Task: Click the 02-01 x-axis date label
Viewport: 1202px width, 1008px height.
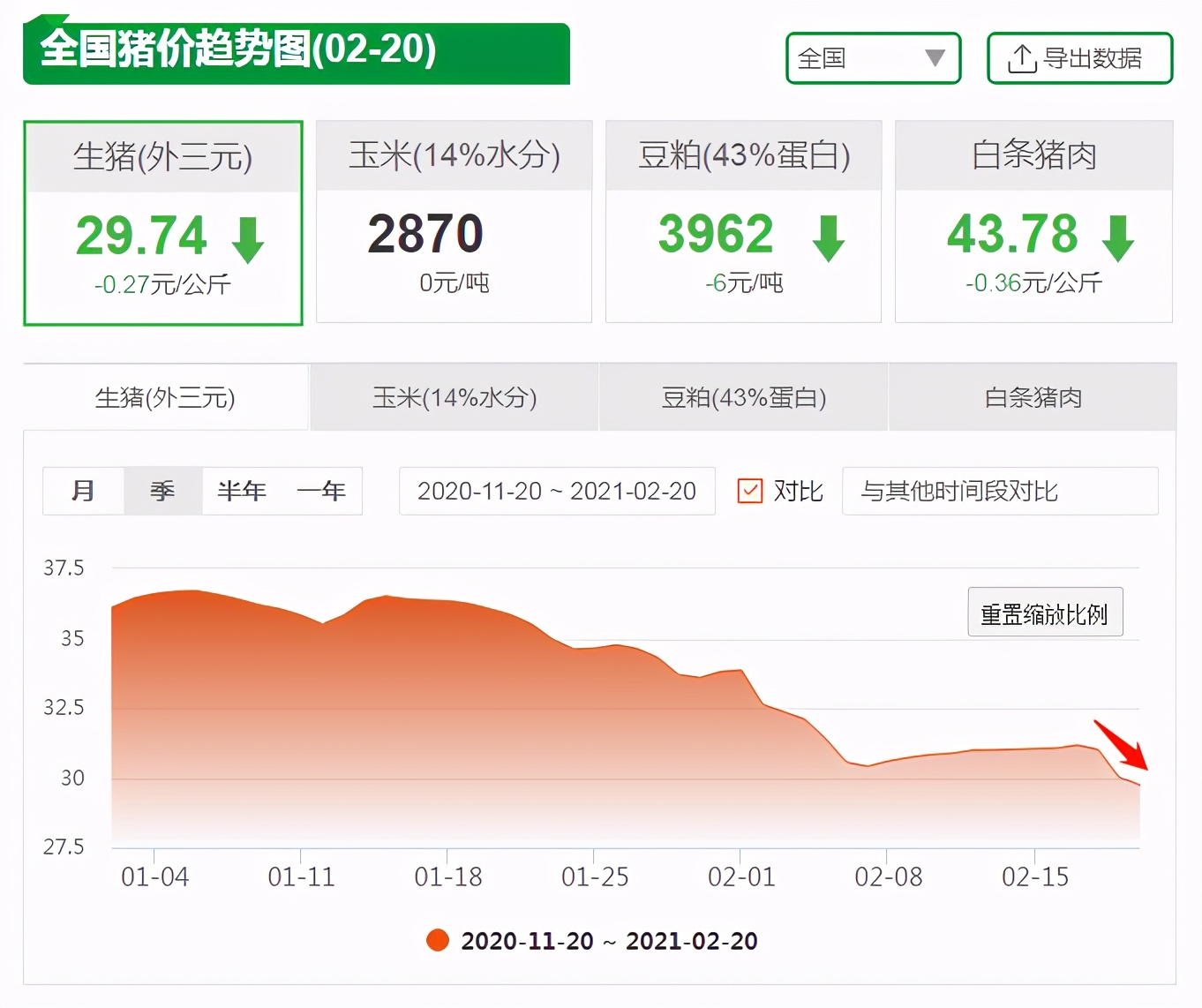Action: pos(741,876)
